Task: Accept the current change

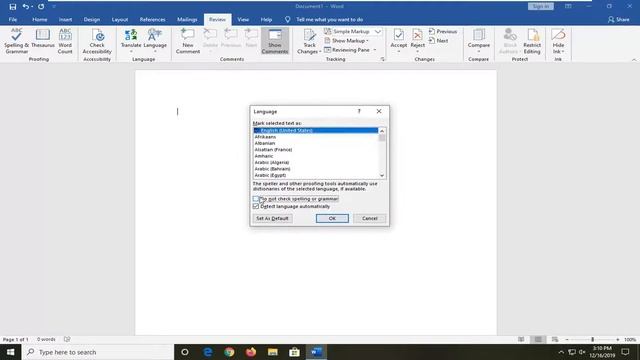Action: click(x=399, y=41)
